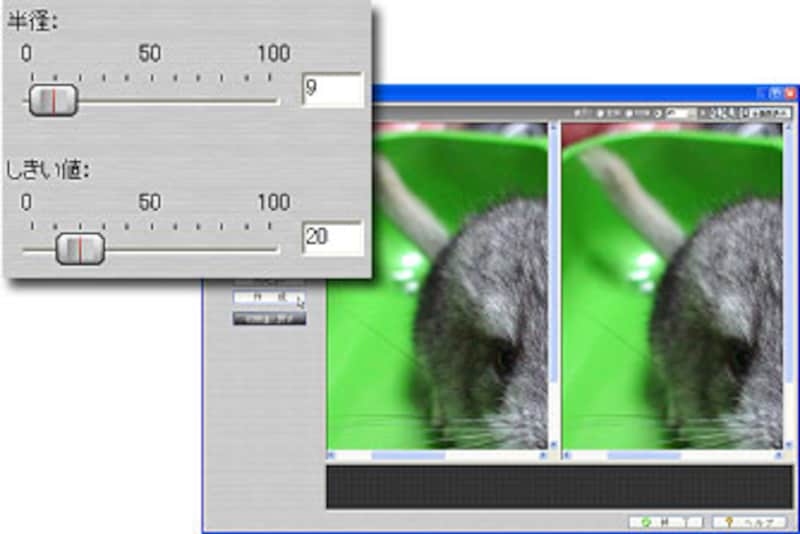Click the right arrow of right preview's horizontal scrollbar
The image size is (800, 534).
point(777,456)
